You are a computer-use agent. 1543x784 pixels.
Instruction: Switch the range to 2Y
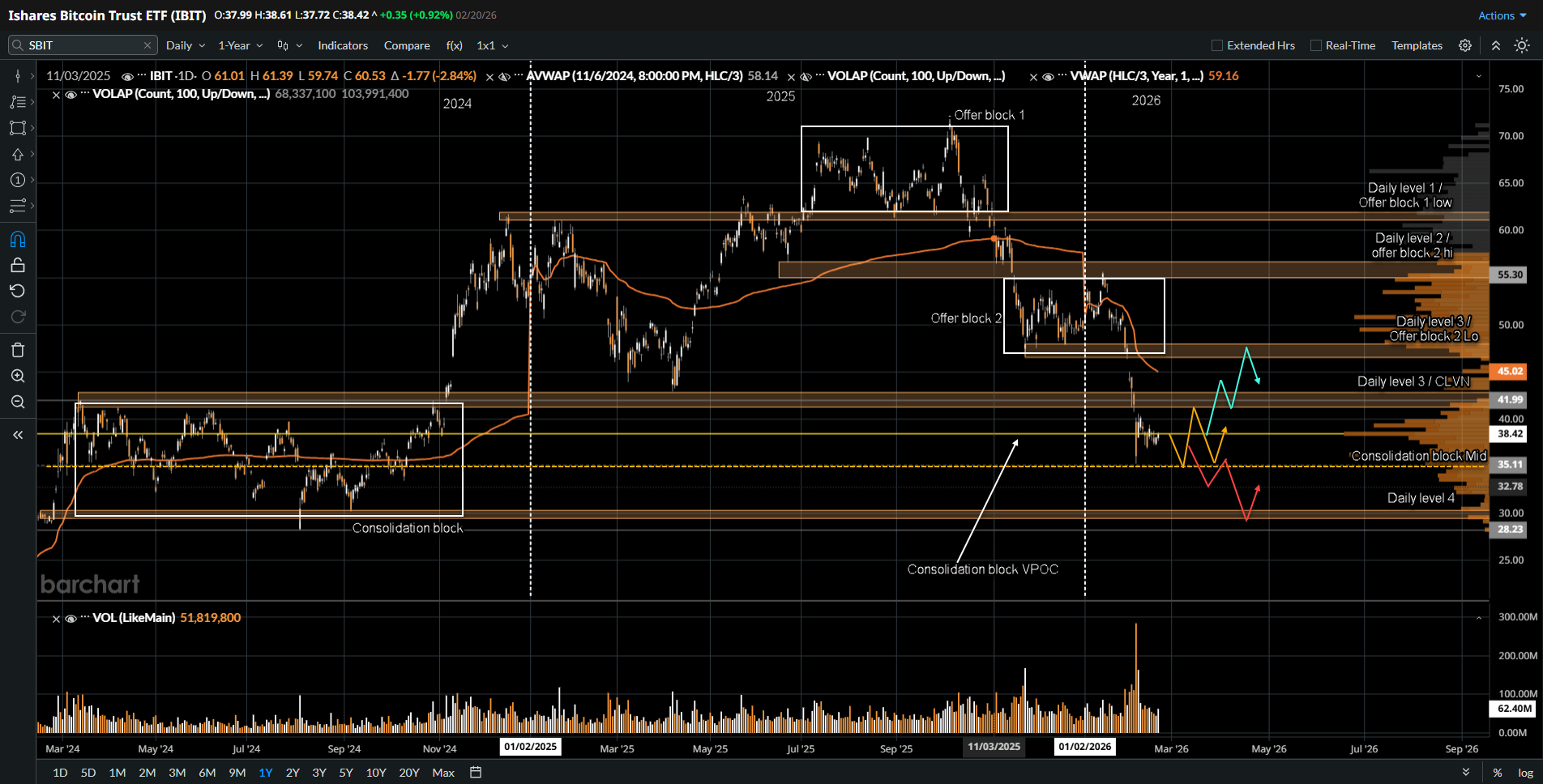coord(293,773)
